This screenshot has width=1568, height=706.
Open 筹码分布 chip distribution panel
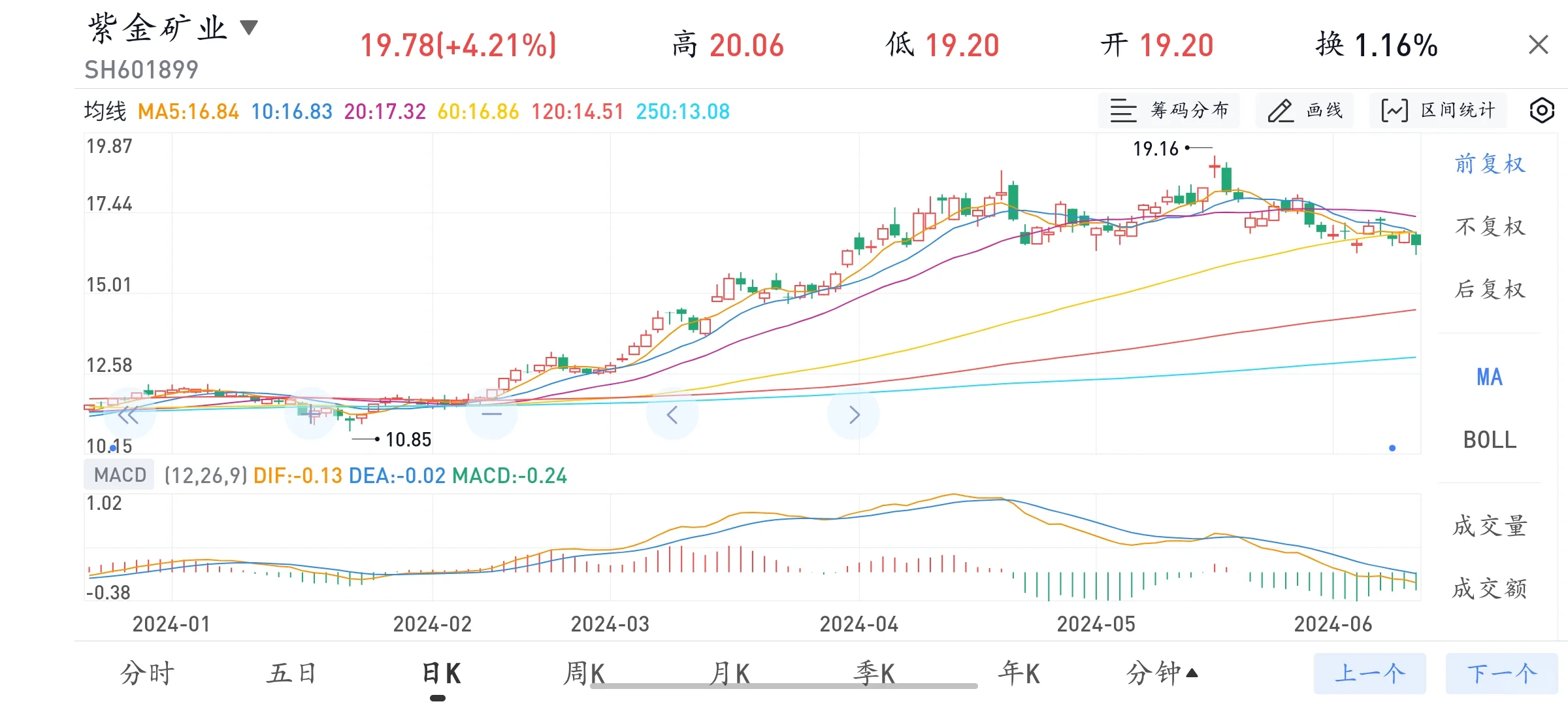[x=1169, y=110]
